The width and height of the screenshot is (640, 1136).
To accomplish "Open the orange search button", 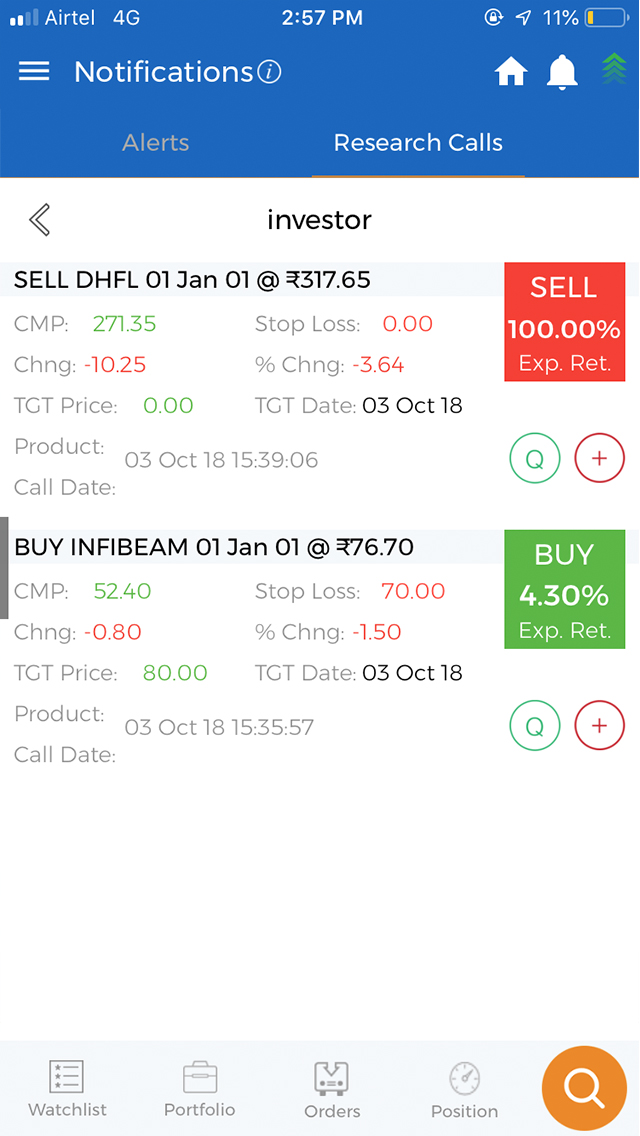I will click(584, 1088).
